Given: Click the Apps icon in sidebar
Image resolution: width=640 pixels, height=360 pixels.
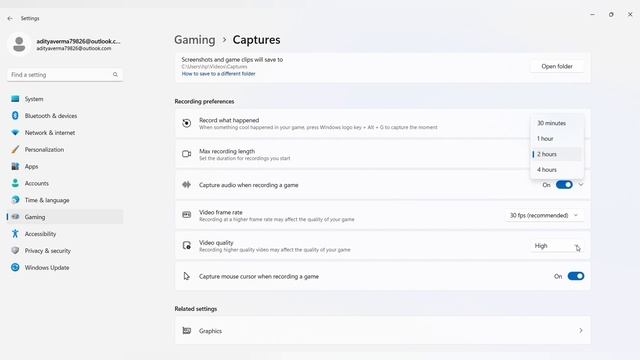Looking at the screenshot, I should 15,166.
